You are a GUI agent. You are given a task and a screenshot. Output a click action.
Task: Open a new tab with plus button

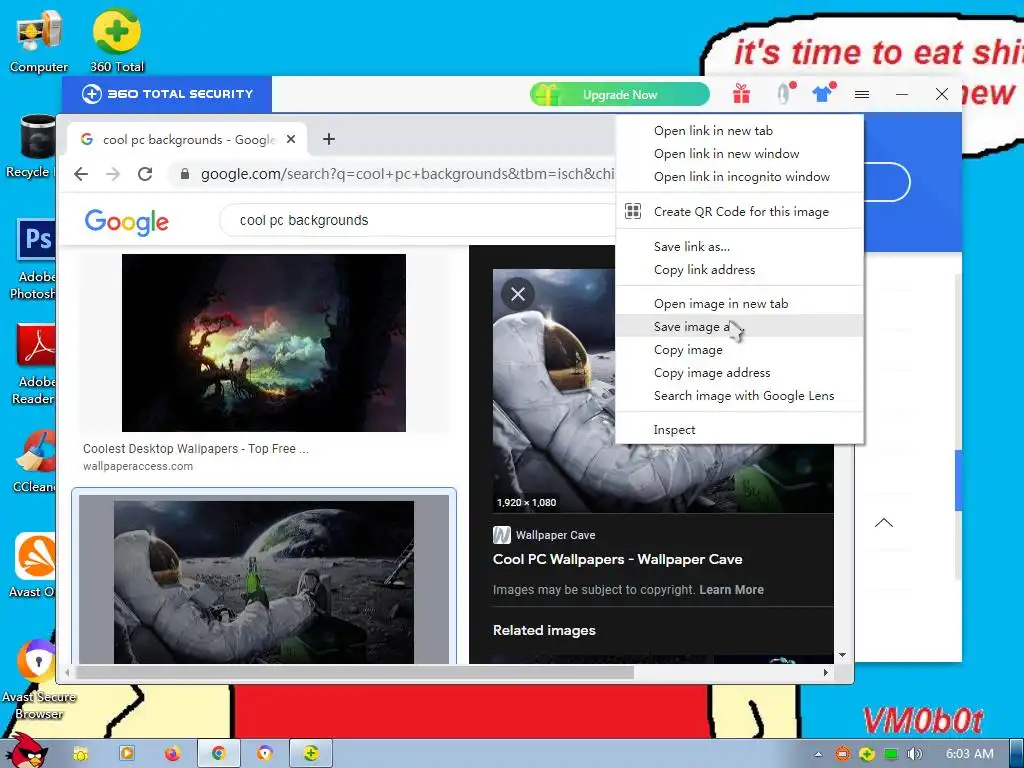(x=328, y=139)
